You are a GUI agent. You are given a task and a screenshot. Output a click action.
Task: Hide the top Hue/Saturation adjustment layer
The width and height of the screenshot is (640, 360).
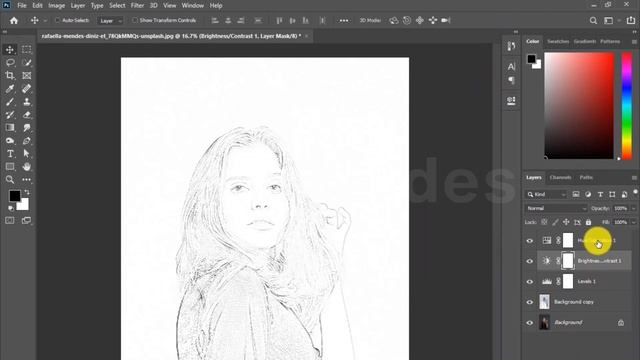click(530, 241)
